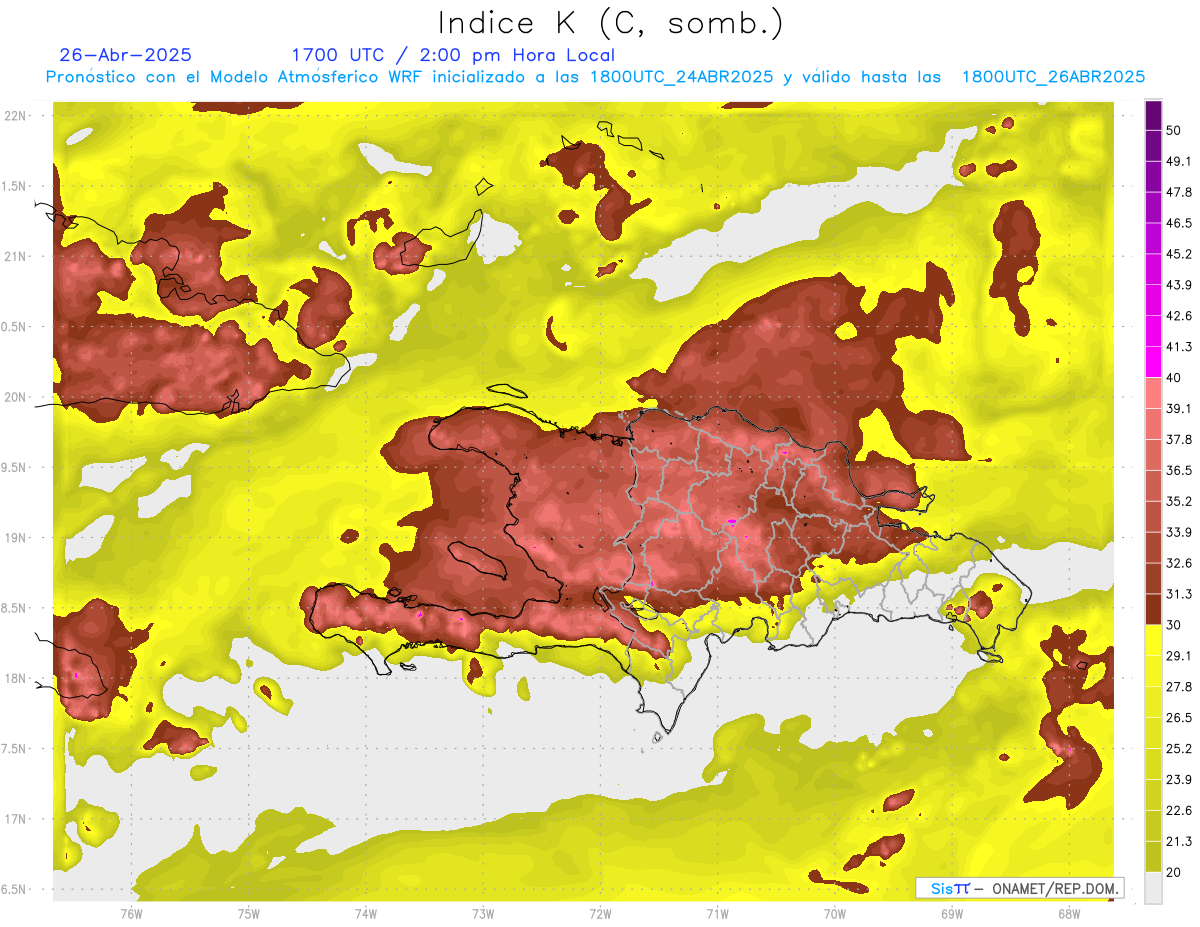Image resolution: width=1200 pixels, height=927 pixels.
Task: Click the legend value '21.3'
Action: click(x=1178, y=841)
